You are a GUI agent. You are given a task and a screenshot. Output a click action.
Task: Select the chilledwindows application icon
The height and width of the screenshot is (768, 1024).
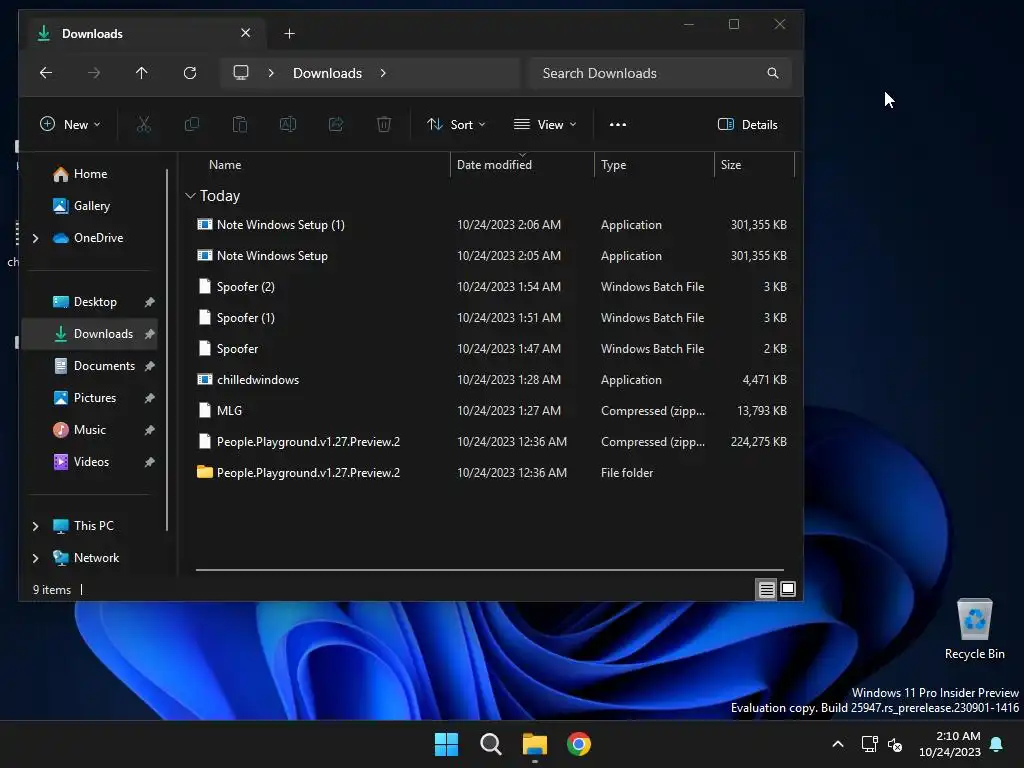point(204,379)
